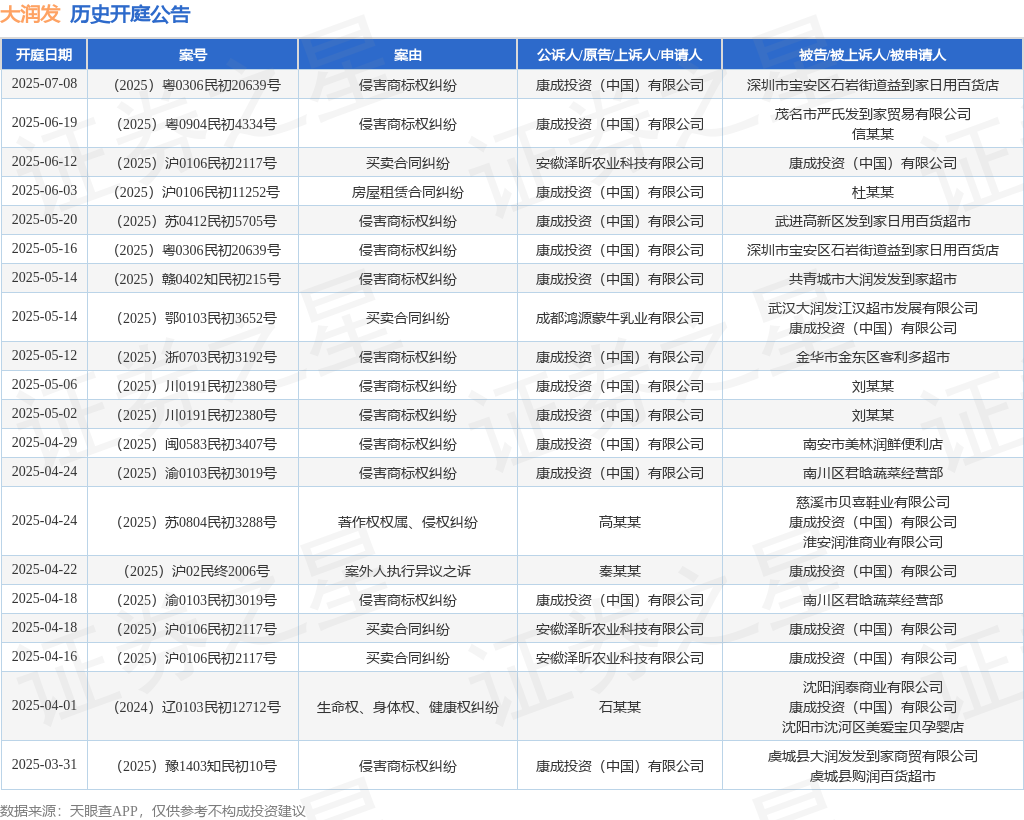Screen dimensions: 1024x820
Task: Select the date cell 2025-05-12
Action: pos(44,356)
